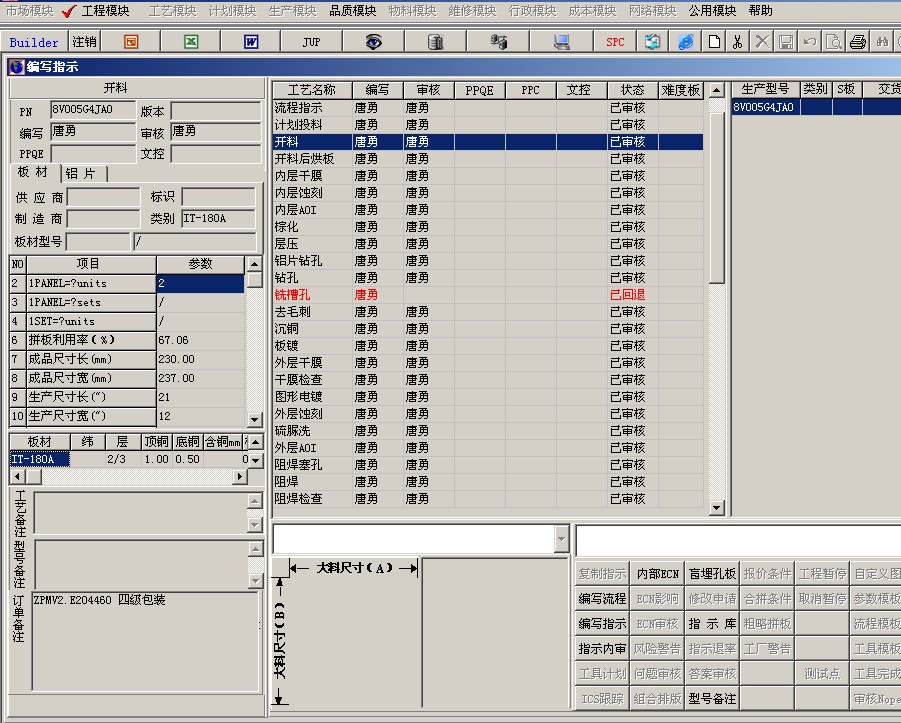The width and height of the screenshot is (901, 723).
Task: Open the SPC toolbar button
Action: 615,42
